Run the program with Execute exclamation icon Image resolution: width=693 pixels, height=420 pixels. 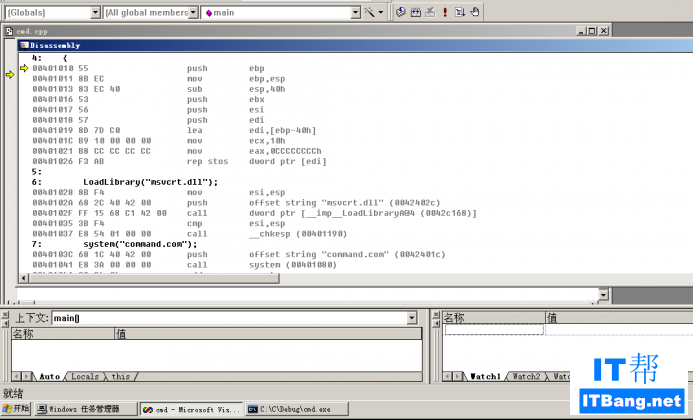445,12
